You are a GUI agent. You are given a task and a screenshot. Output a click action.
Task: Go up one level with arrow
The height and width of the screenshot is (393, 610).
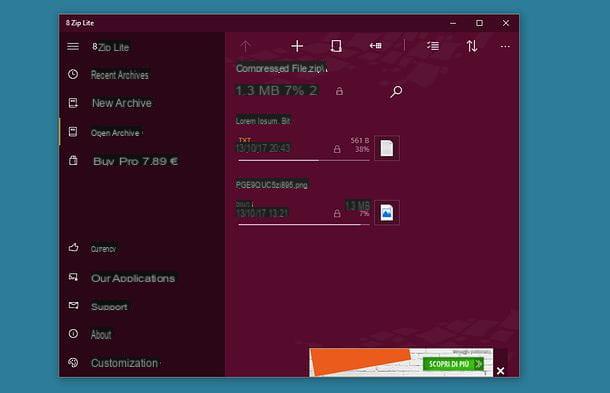pyautogui.click(x=245, y=47)
